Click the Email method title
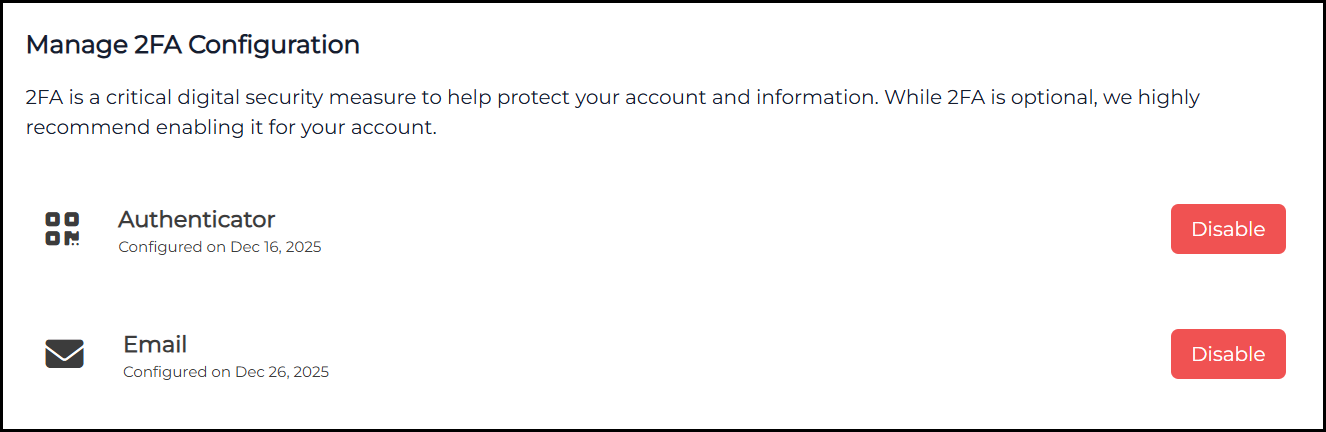Screen dimensions: 1326x432 point(155,344)
